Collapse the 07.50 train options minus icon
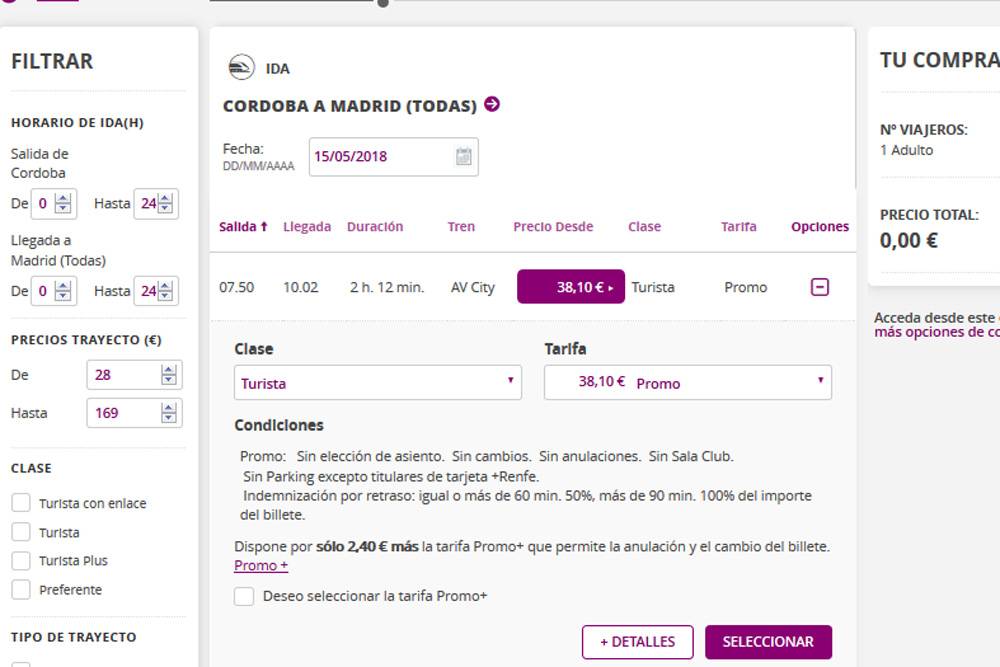 pyautogui.click(x=820, y=287)
